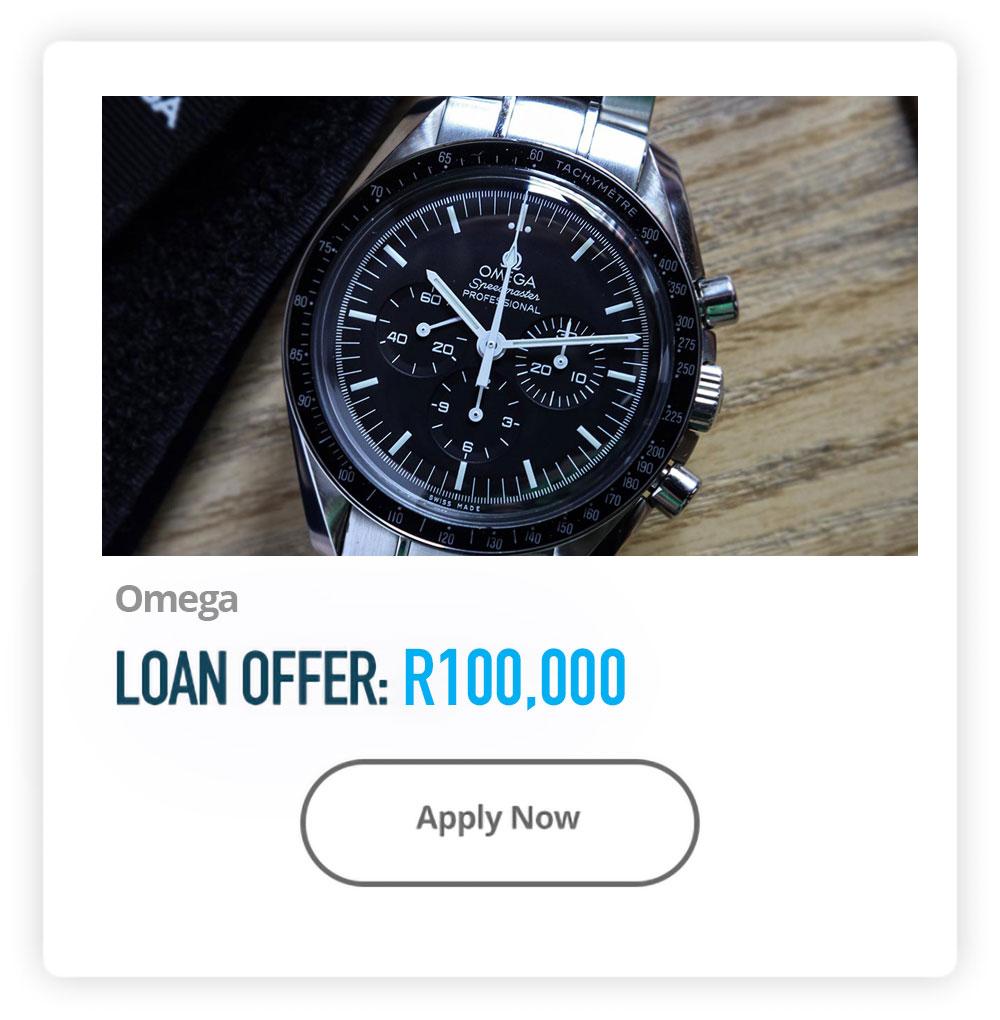Viewport: 1000px width, 1020px height.
Task: Click the wooden surface right of watch
Action: point(820,325)
